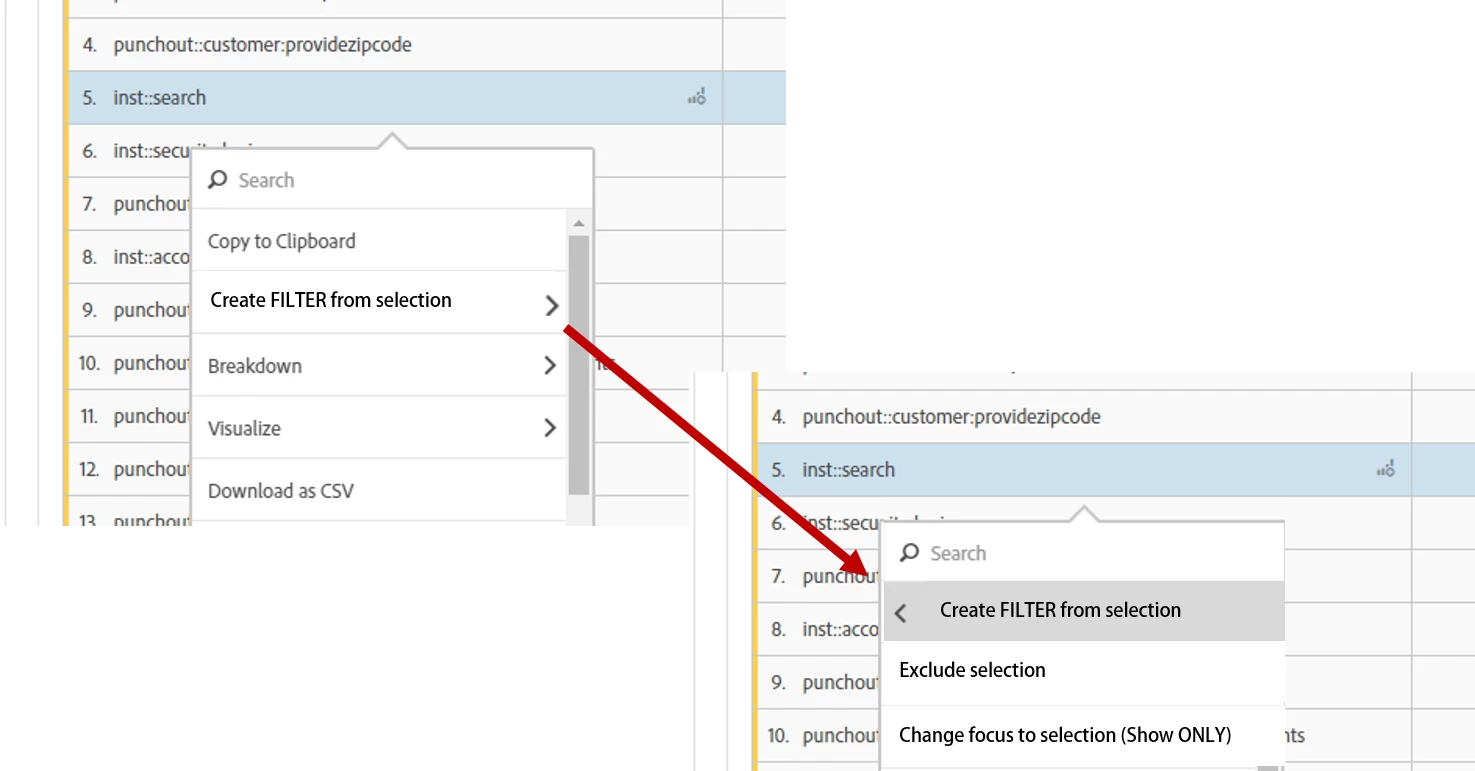Expand the Create FILTER from selection submenu arrow
Screen dimensions: 1475x771
pos(551,306)
